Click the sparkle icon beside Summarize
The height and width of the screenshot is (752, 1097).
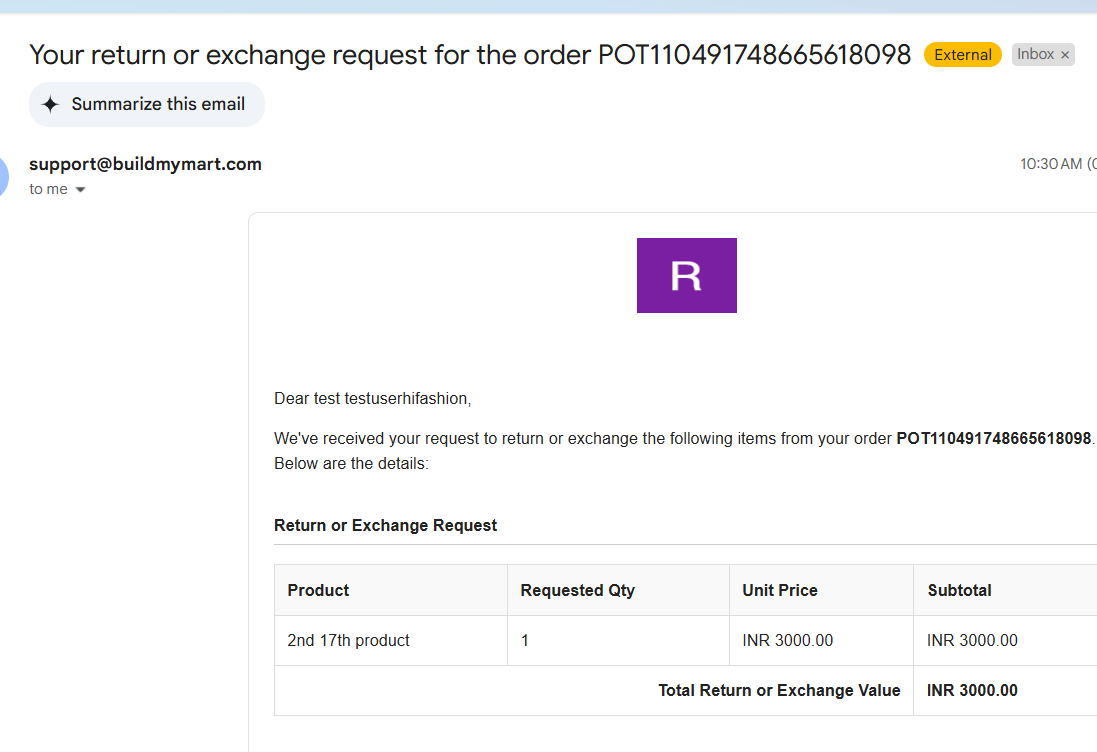[50, 104]
